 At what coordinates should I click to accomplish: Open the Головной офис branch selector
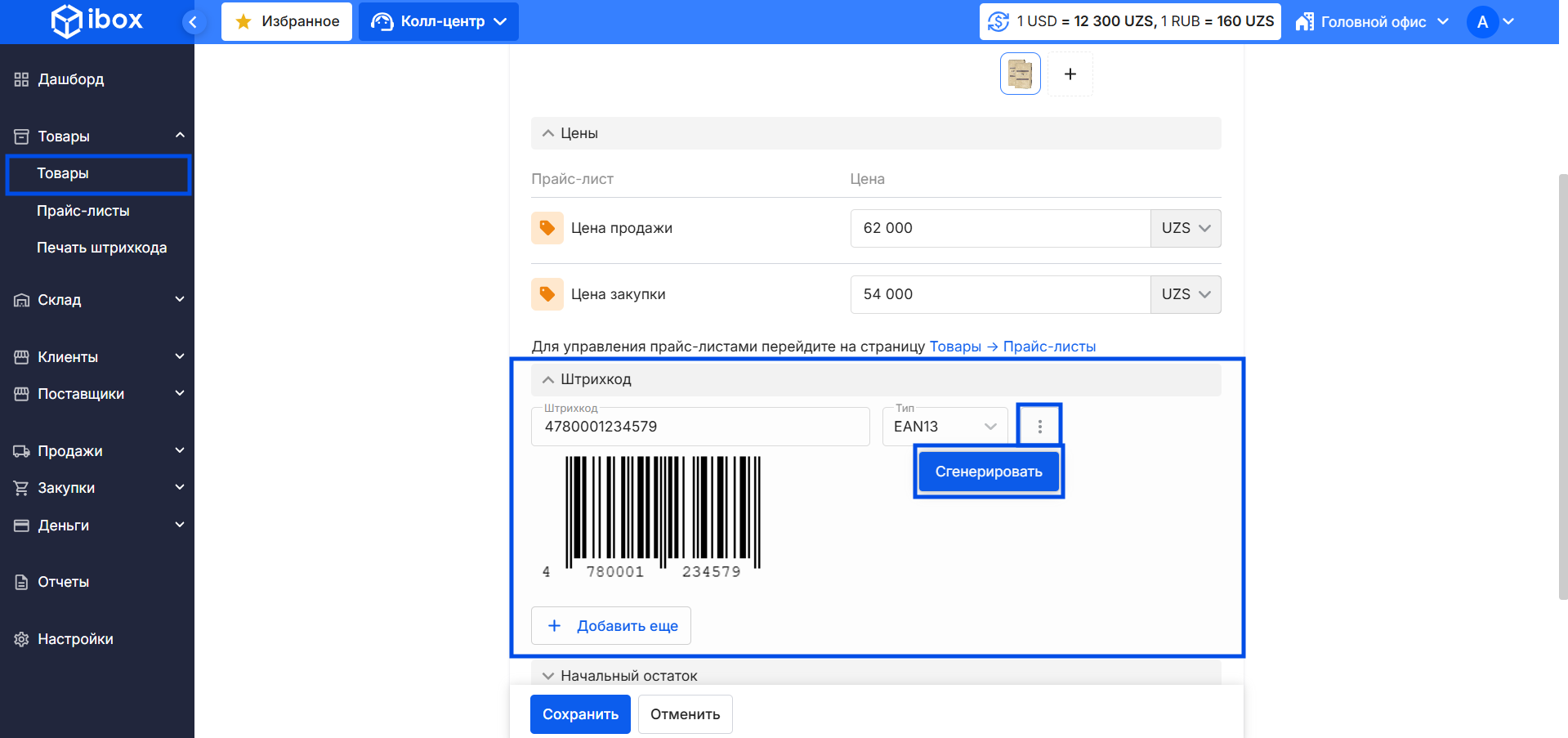[1372, 22]
